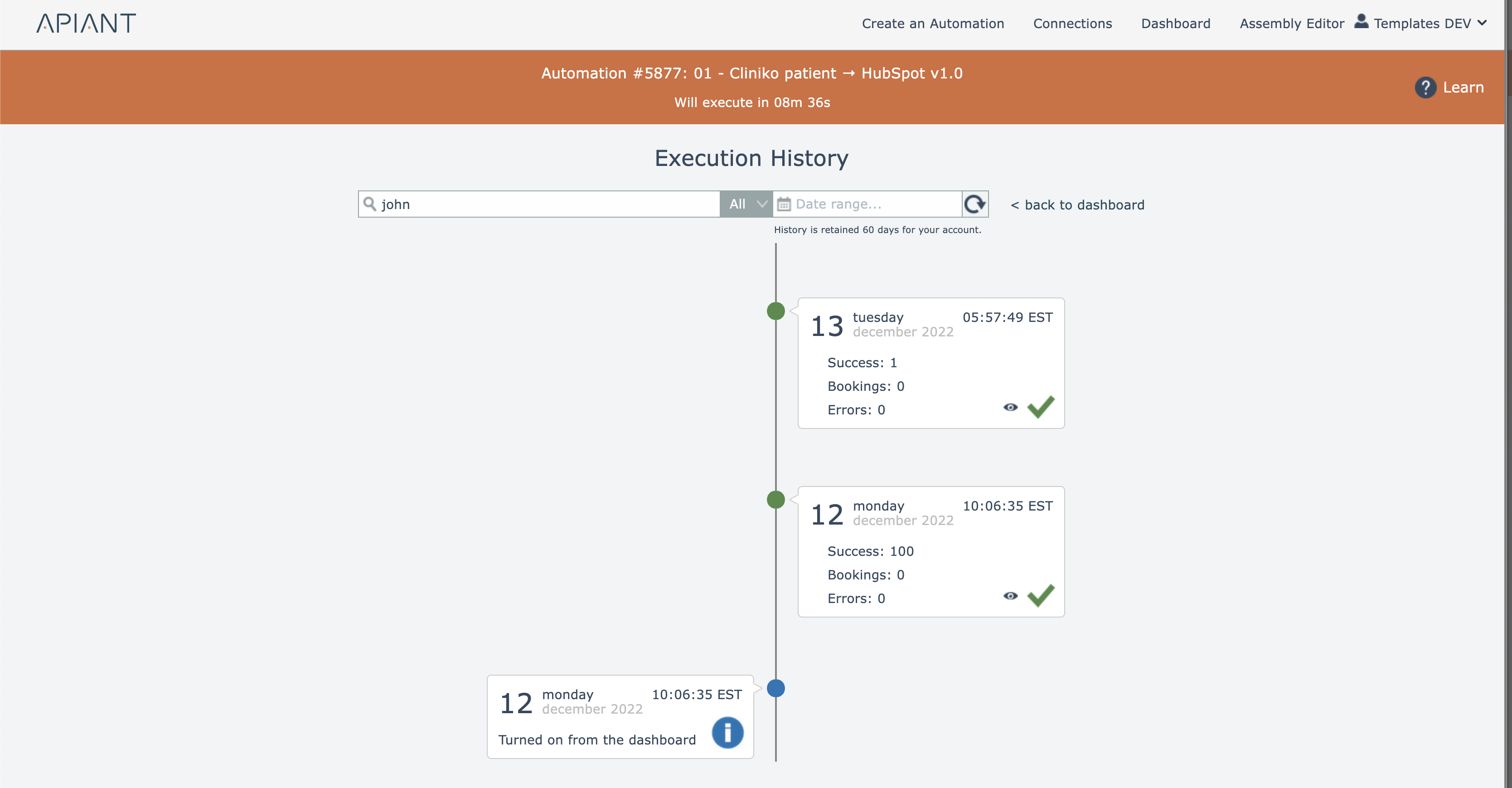This screenshot has width=1512, height=788.
Task: Open Create an Automation menu item
Action: [x=933, y=24]
